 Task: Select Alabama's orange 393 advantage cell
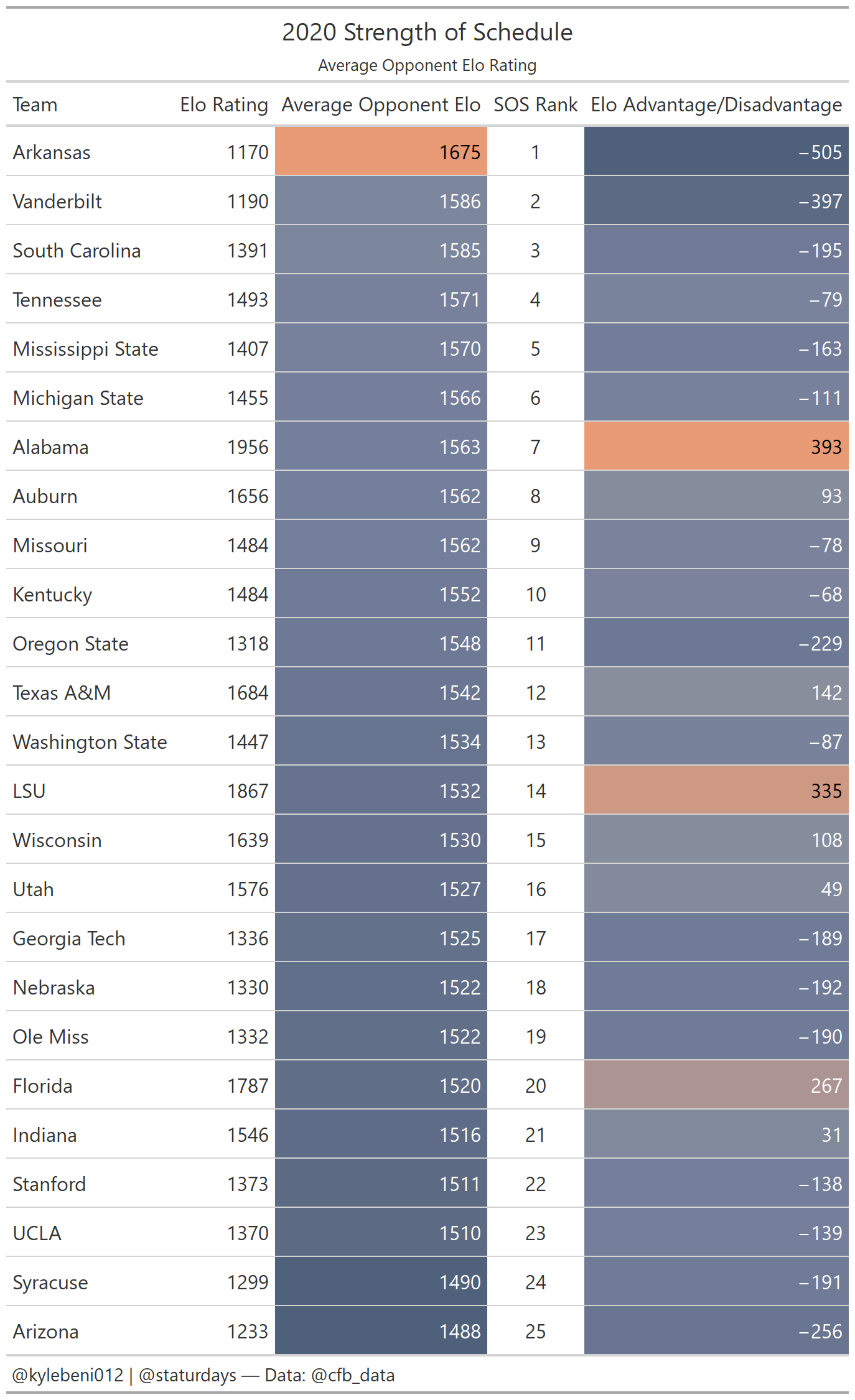716,446
